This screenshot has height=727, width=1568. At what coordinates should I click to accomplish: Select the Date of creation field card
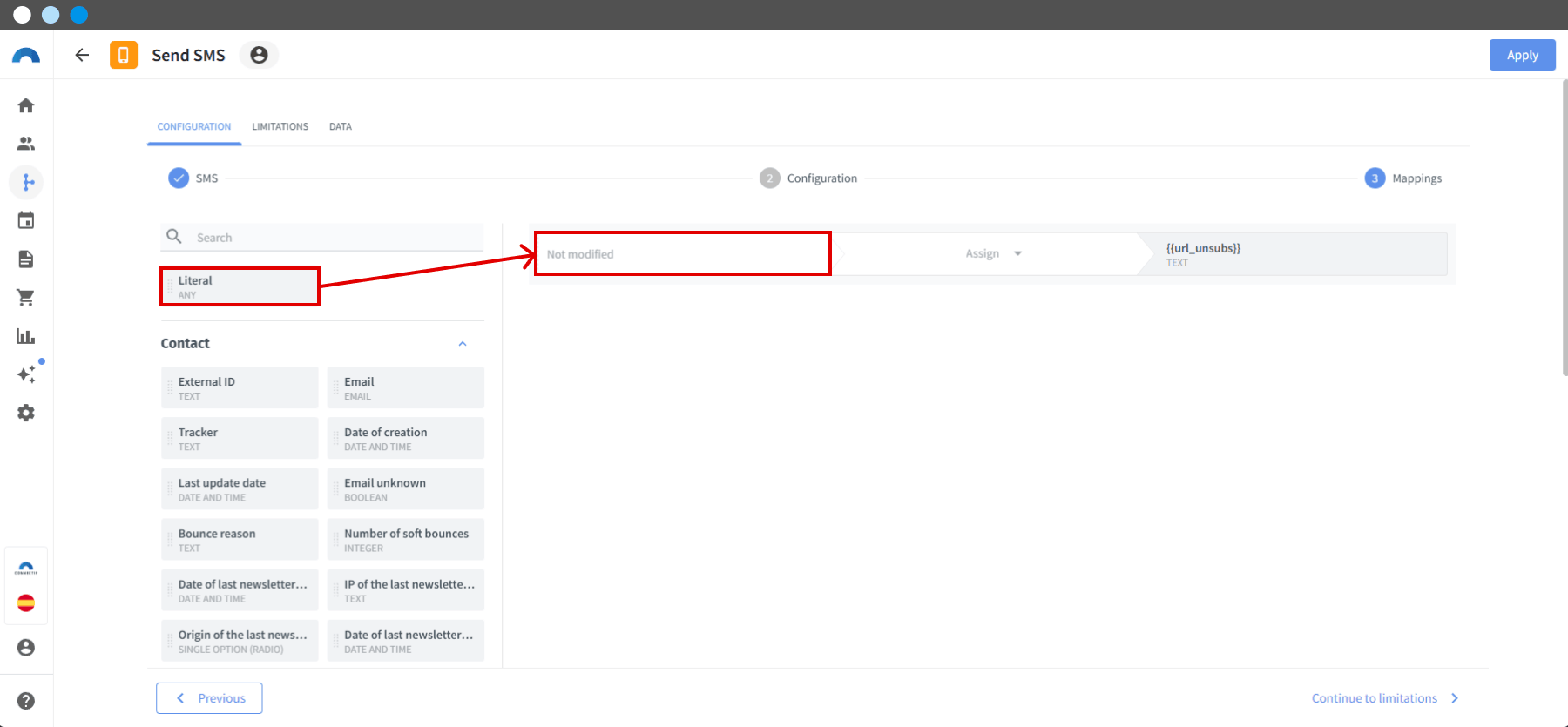(406, 438)
